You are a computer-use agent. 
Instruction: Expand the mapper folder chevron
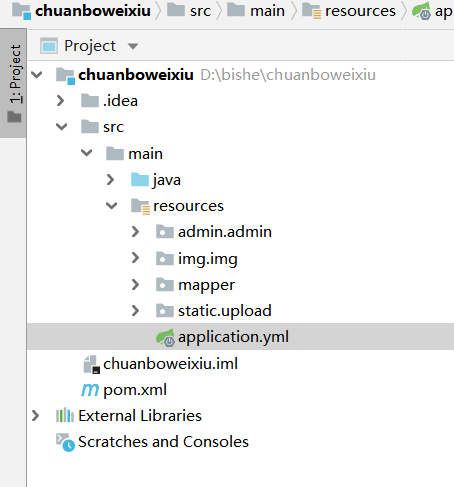coord(135,285)
